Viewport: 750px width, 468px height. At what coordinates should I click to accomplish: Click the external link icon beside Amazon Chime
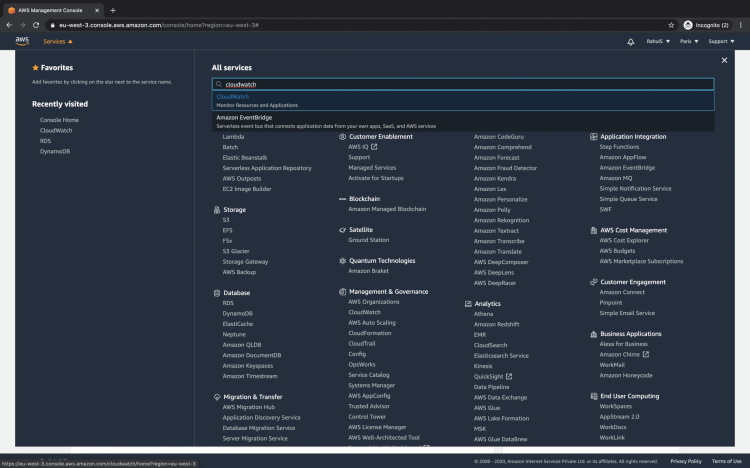tap(646, 355)
